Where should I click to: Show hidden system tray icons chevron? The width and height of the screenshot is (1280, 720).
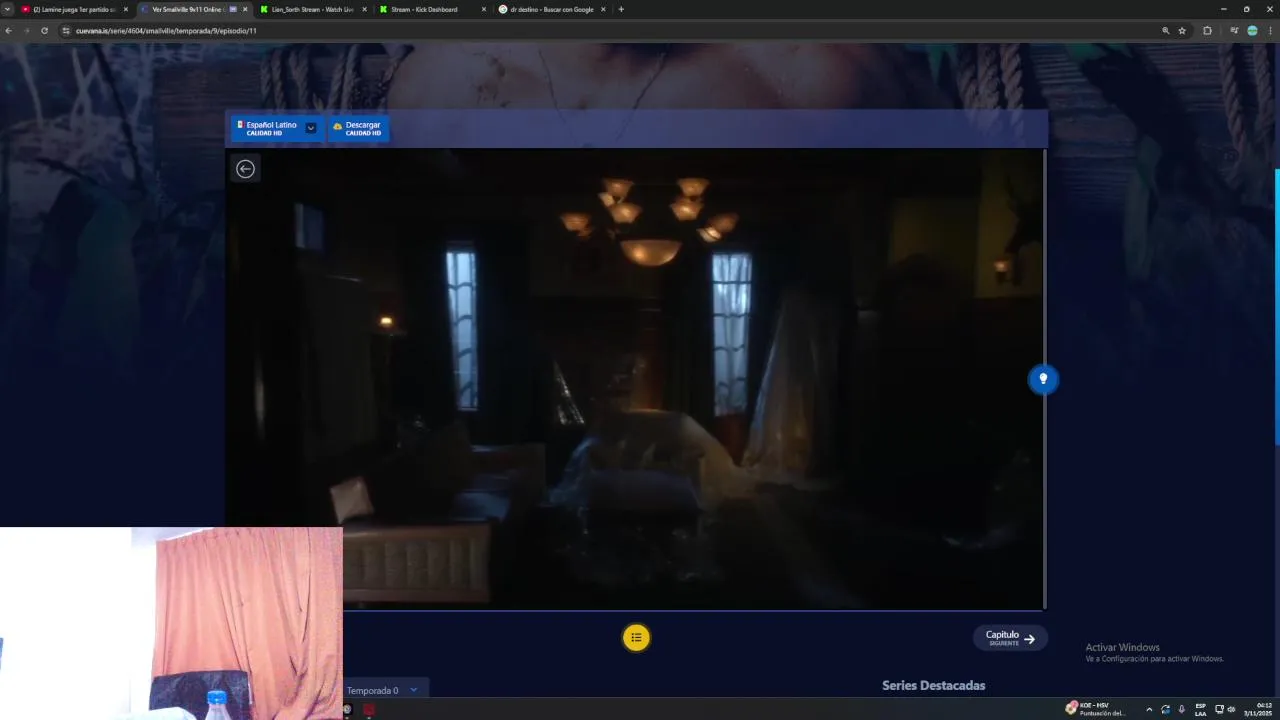1149,710
